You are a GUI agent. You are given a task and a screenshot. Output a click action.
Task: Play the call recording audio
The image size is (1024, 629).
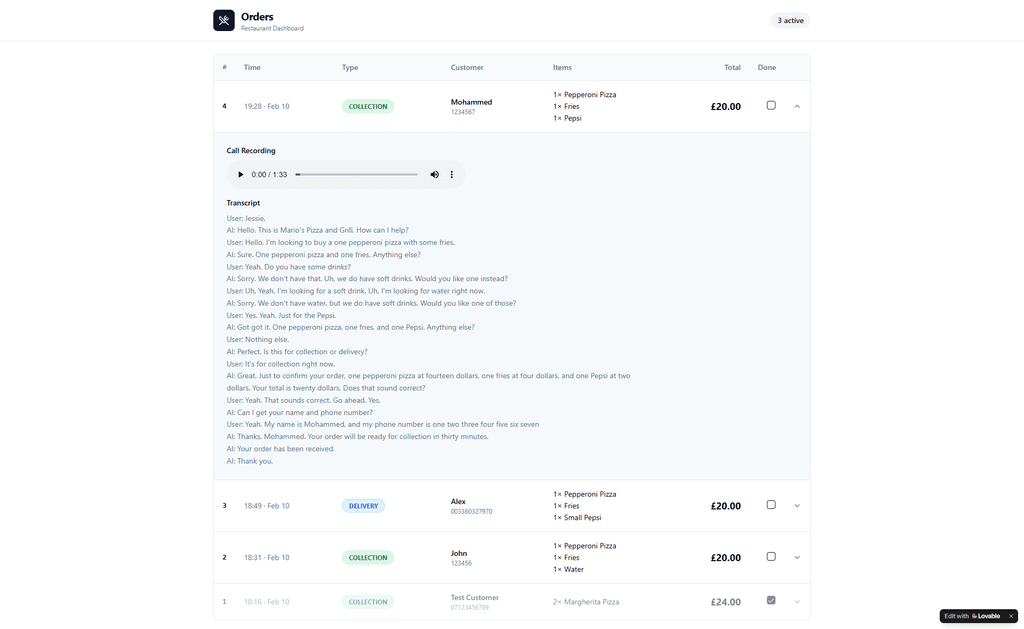point(240,174)
